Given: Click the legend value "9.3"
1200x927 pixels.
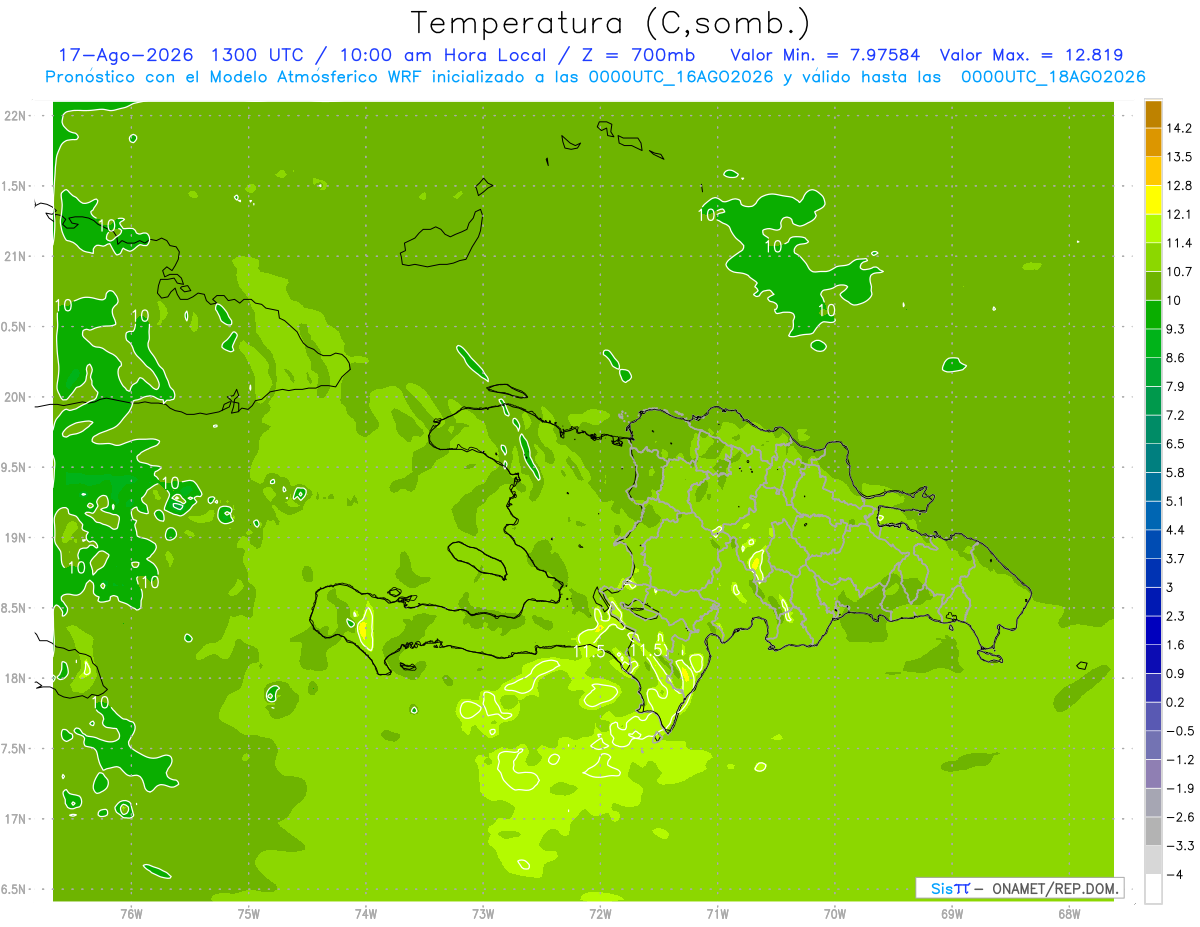Looking at the screenshot, I should pyautogui.click(x=1177, y=329).
